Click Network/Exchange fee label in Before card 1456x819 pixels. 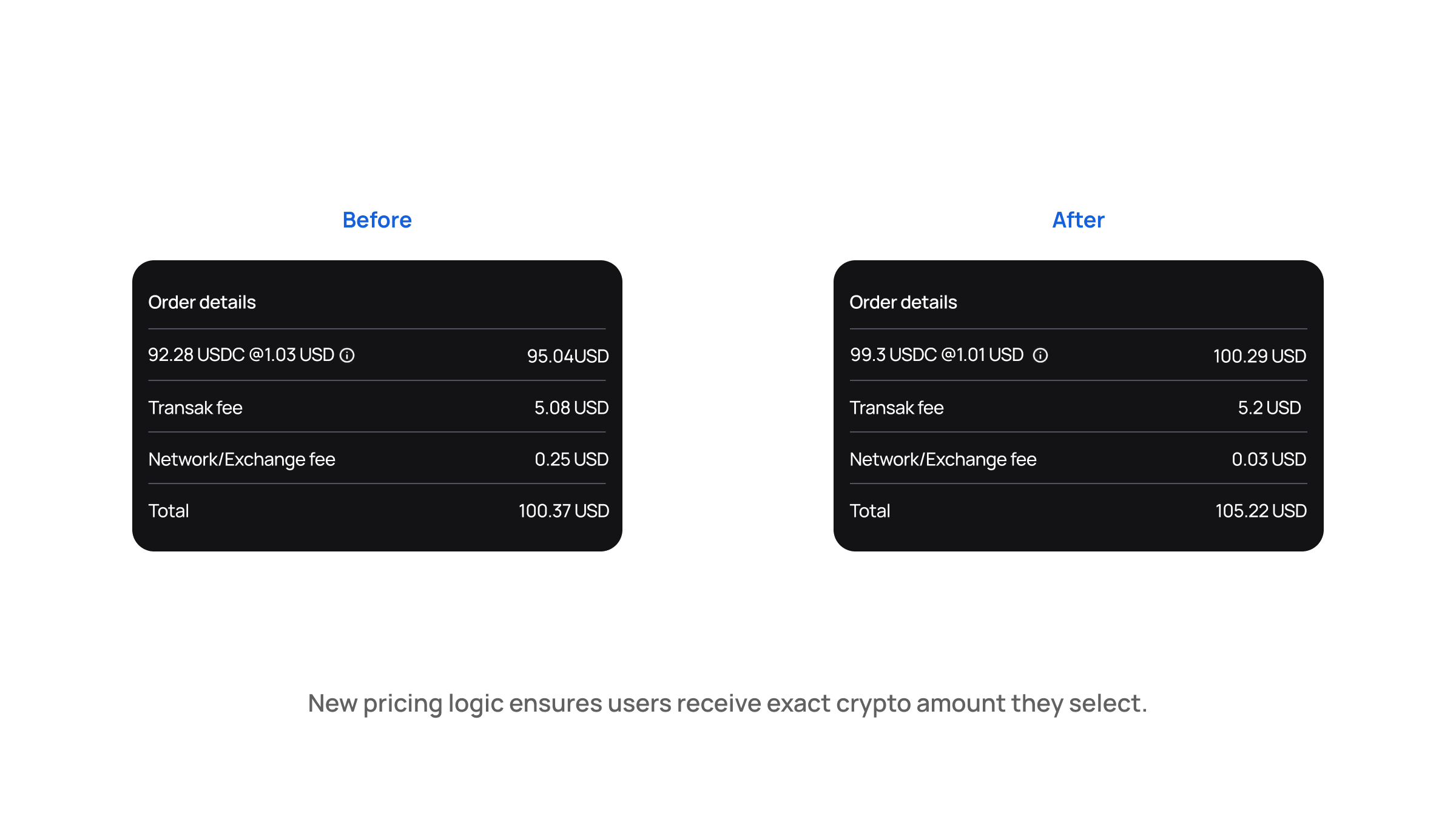[x=241, y=459]
